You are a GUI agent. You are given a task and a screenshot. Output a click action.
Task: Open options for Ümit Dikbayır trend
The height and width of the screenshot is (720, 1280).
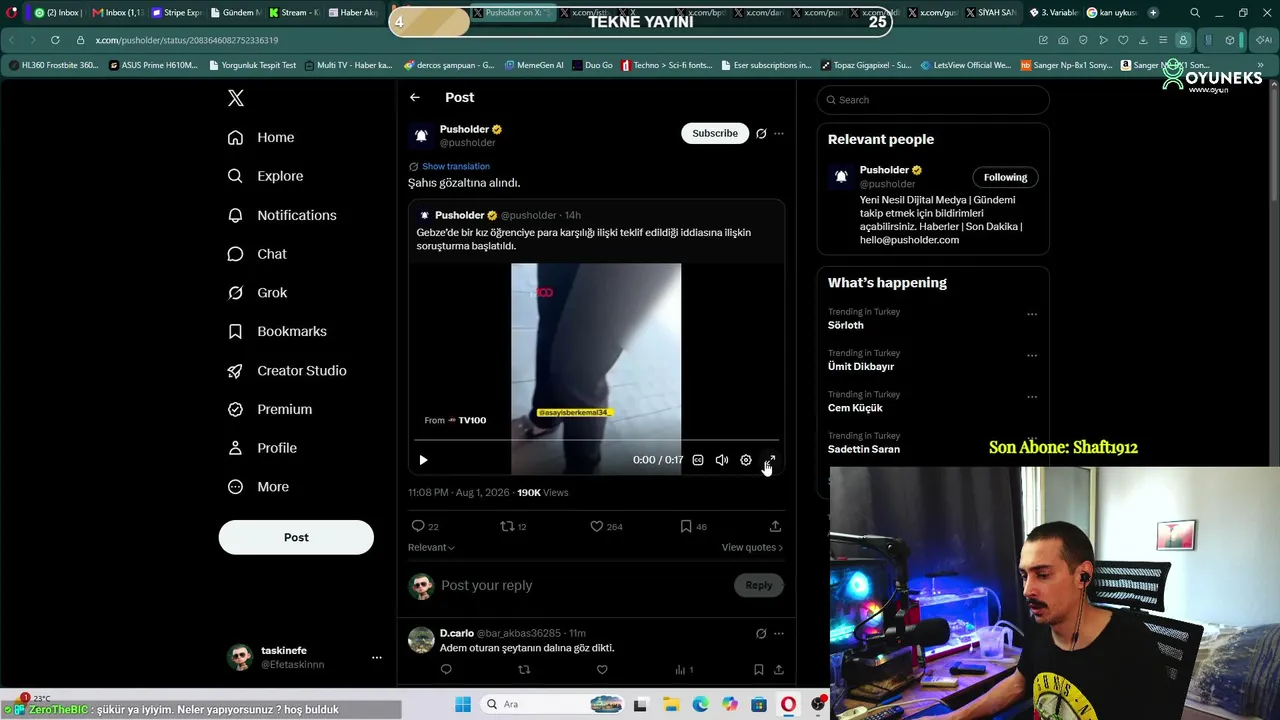pos(1032,355)
